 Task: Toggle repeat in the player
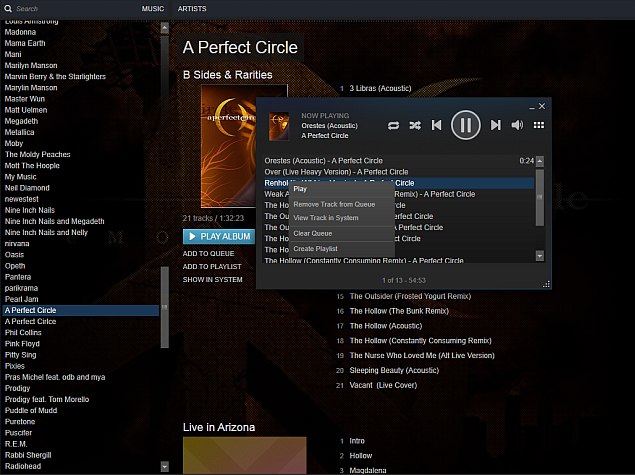[393, 126]
